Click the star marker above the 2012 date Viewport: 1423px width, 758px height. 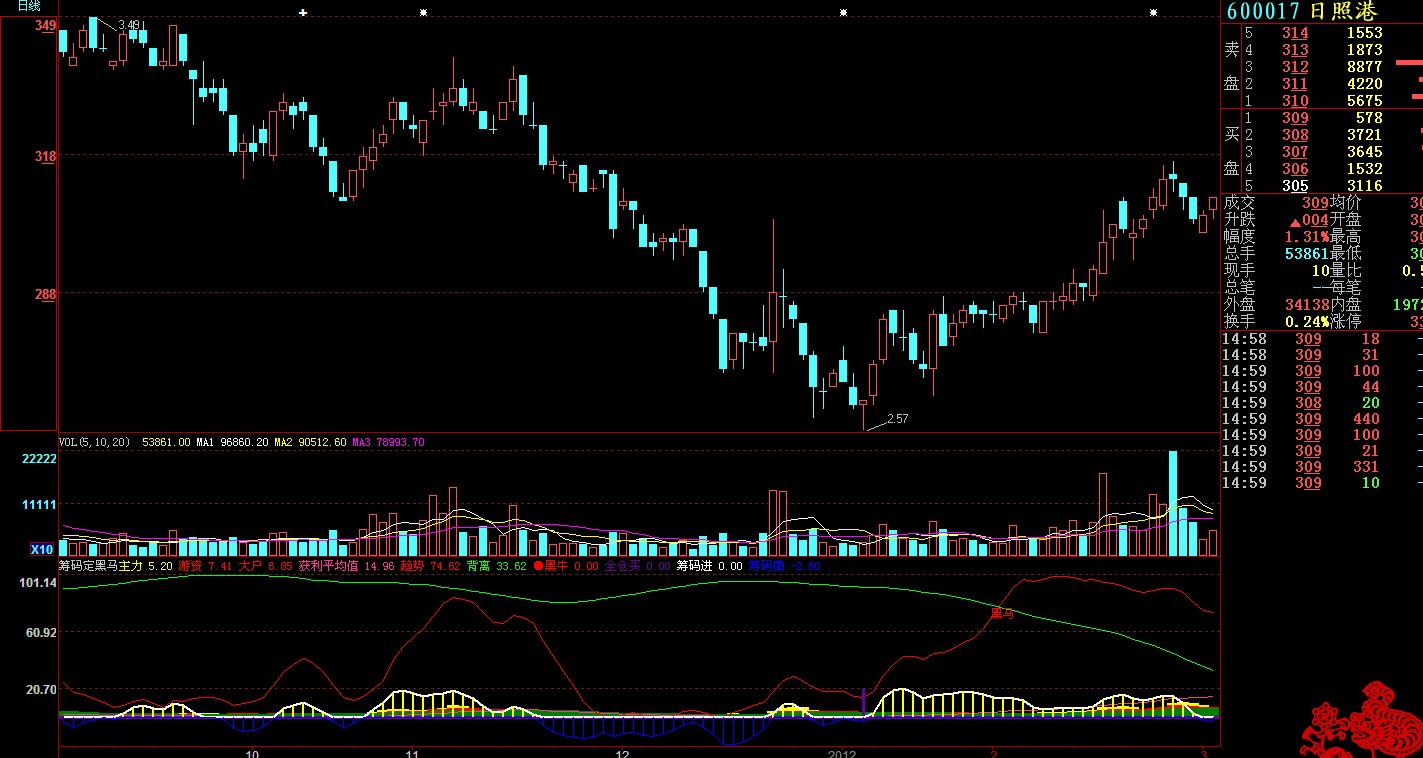(843, 13)
